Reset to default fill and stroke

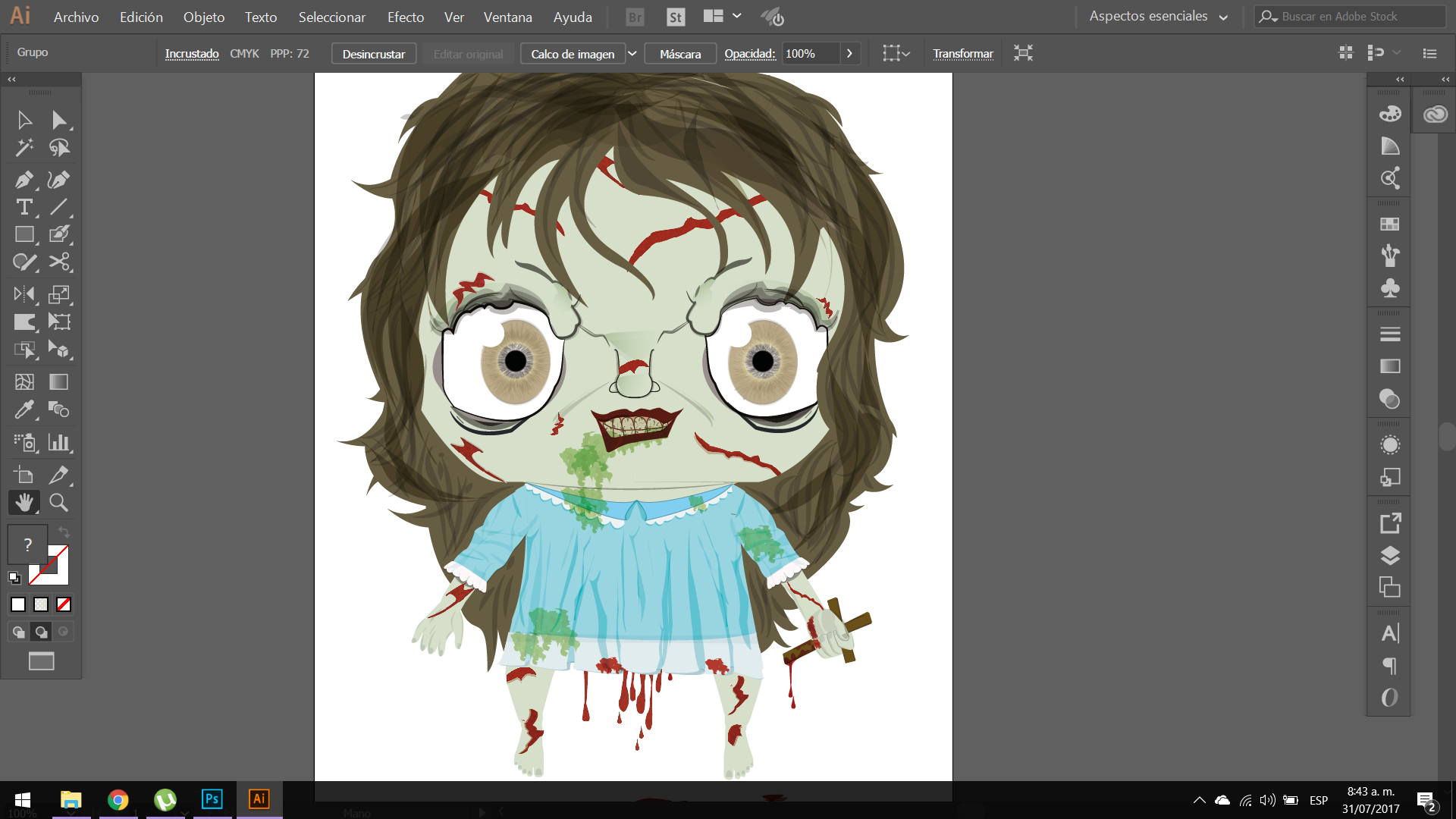pos(14,578)
